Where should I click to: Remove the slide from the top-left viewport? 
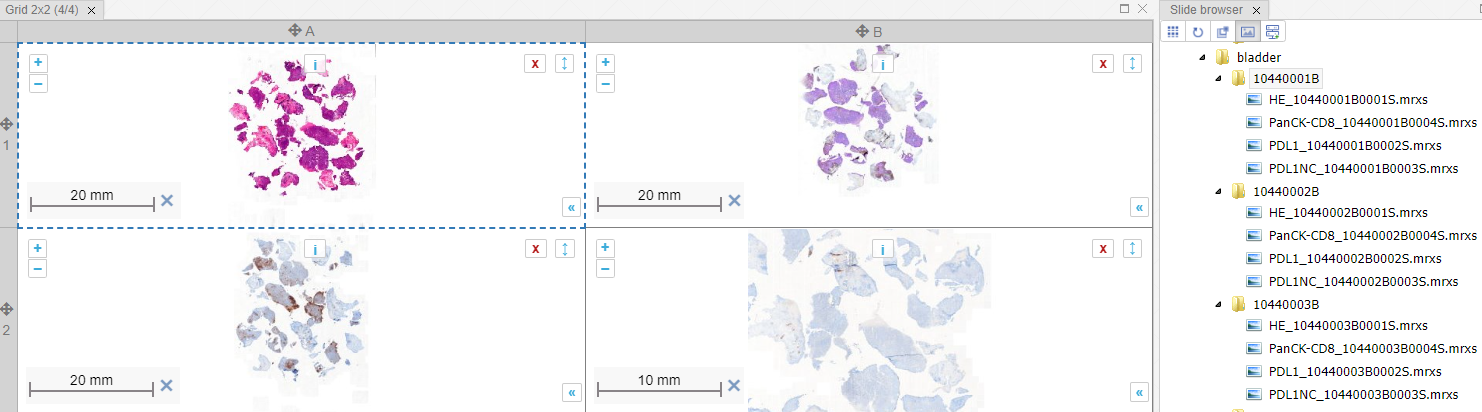coord(535,64)
